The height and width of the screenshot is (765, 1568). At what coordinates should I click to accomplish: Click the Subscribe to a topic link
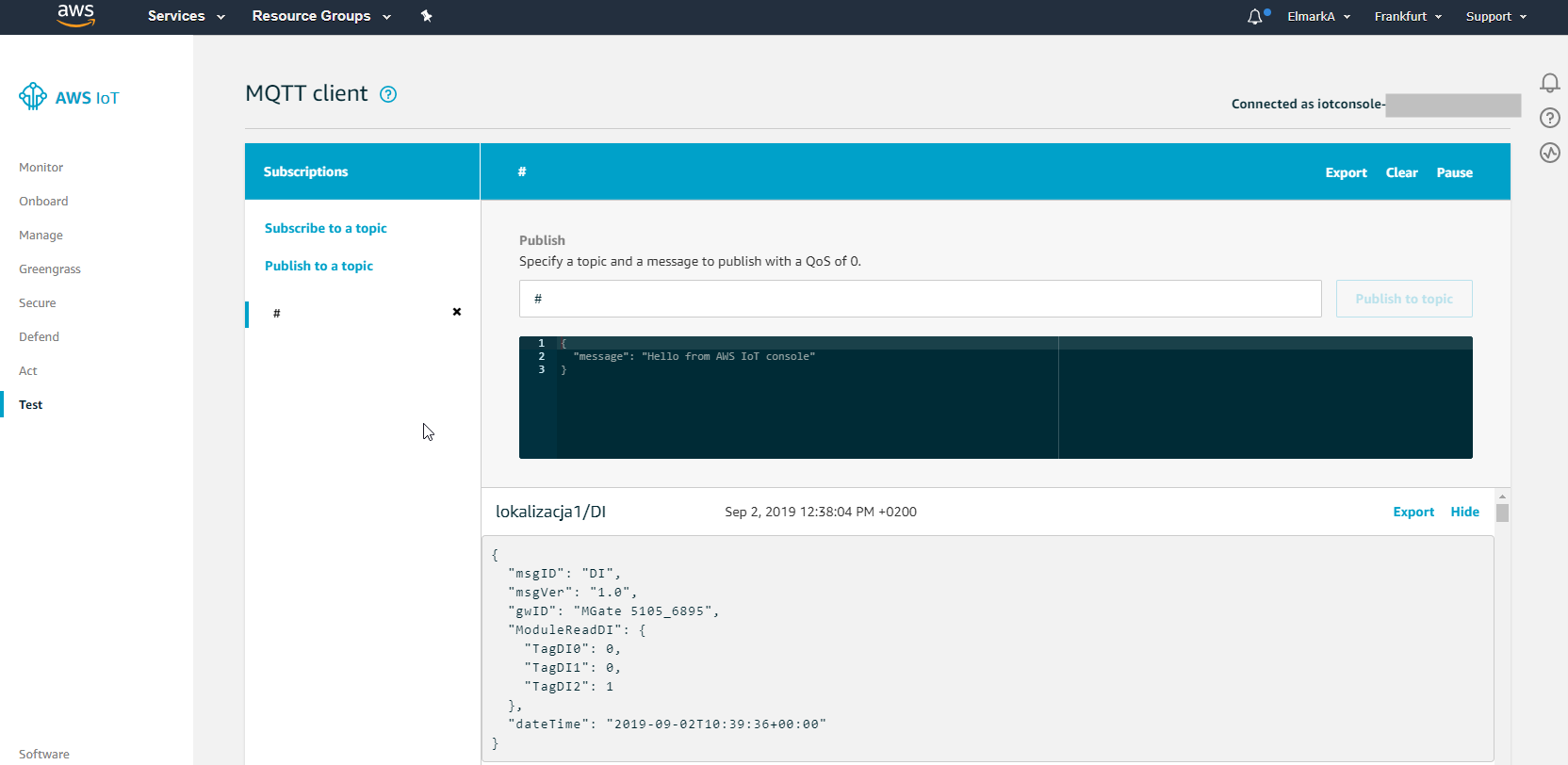pyautogui.click(x=325, y=228)
